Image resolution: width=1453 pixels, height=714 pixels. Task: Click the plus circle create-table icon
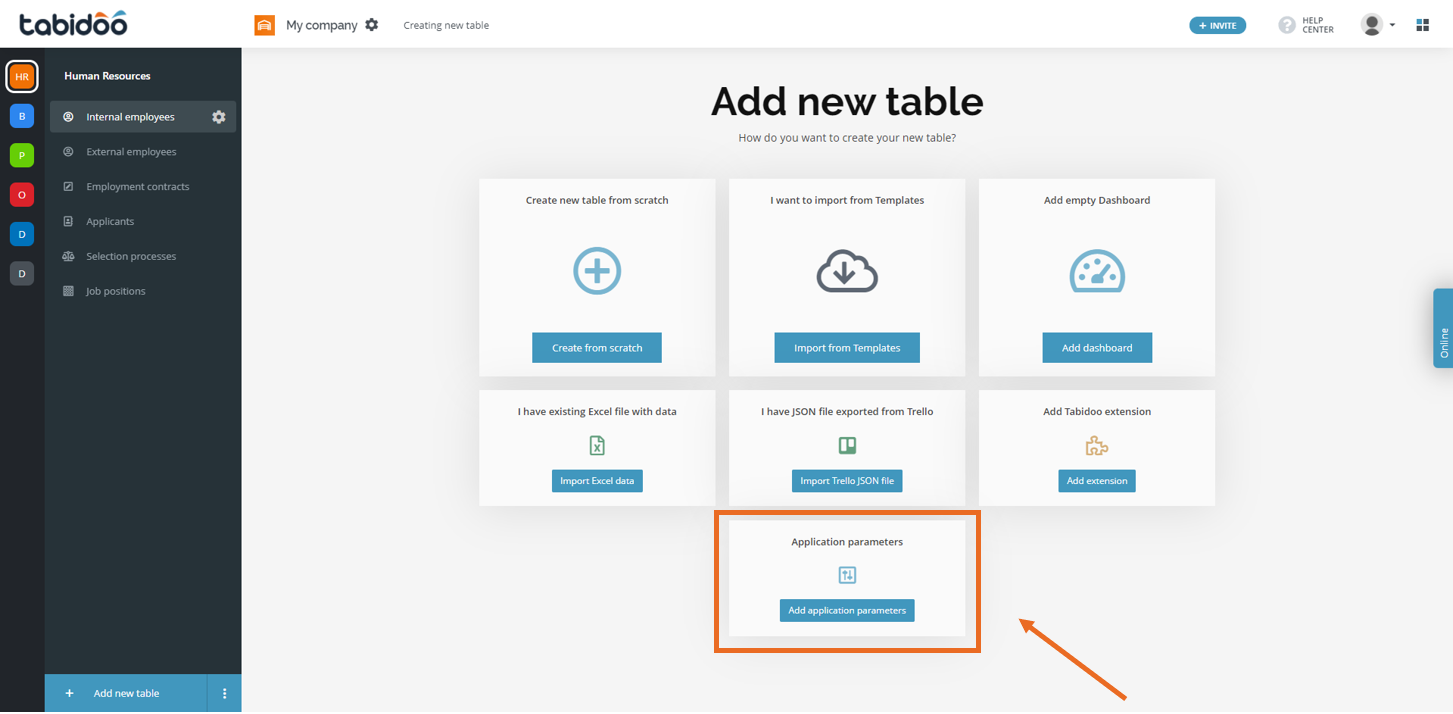597,270
